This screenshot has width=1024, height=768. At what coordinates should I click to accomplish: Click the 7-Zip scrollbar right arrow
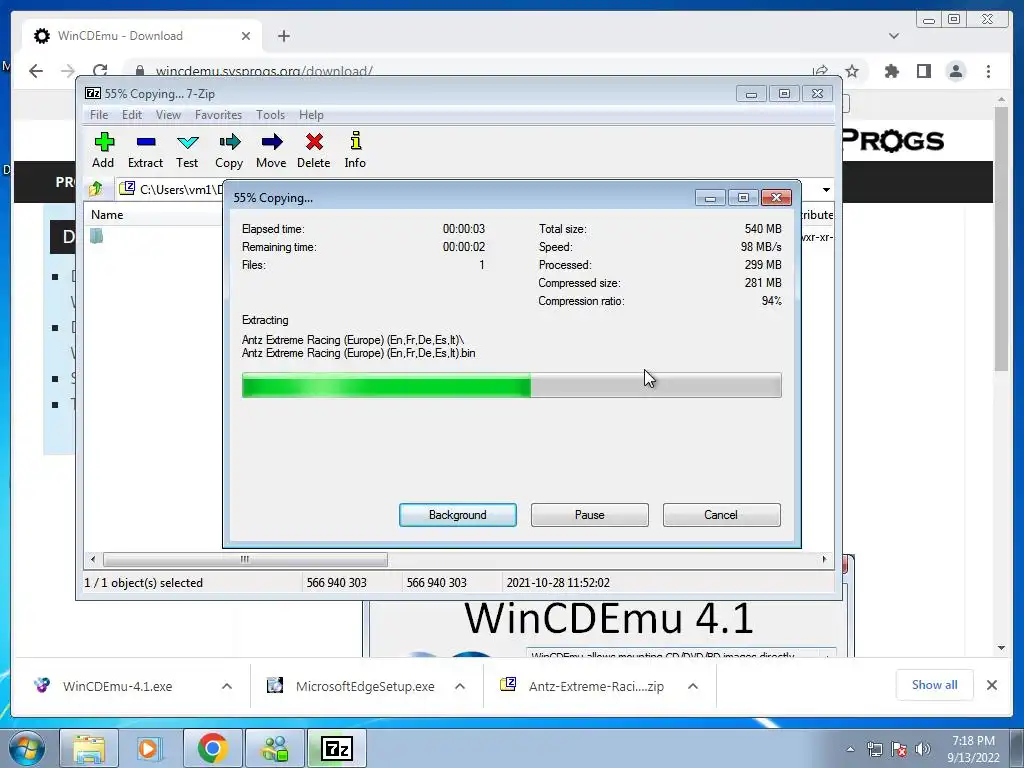824,559
